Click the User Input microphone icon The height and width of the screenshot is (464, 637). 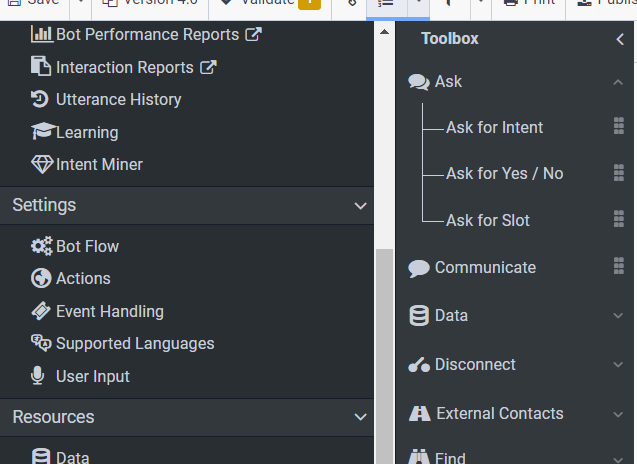[x=39, y=376]
